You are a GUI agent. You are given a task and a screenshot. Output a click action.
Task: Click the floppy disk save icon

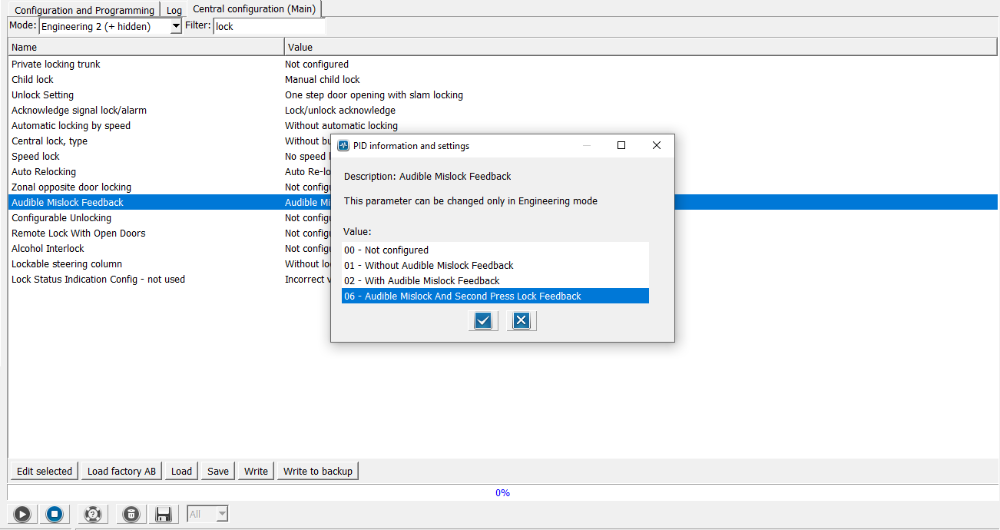164,514
